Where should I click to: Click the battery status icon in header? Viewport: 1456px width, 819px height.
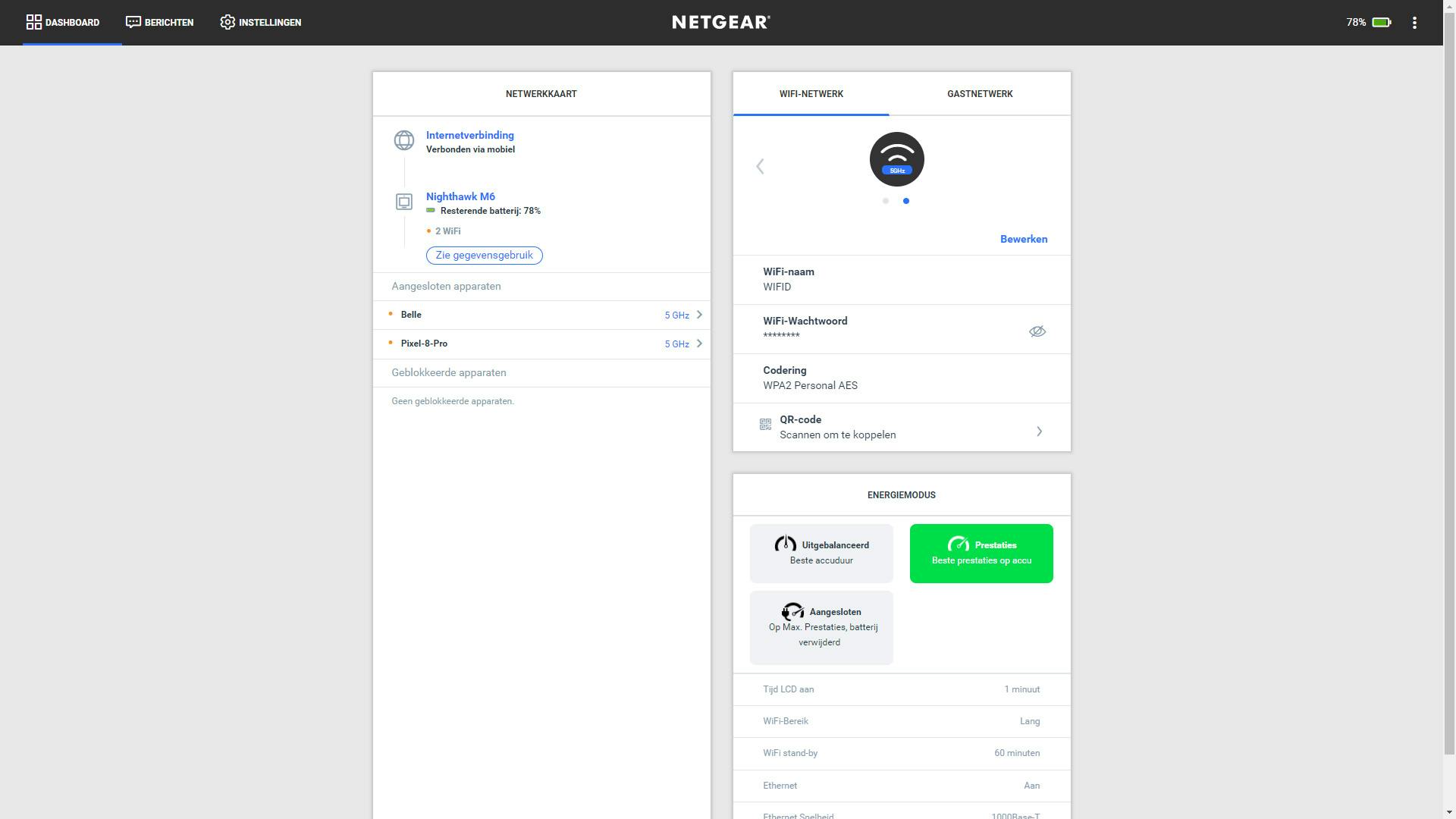1381,23
